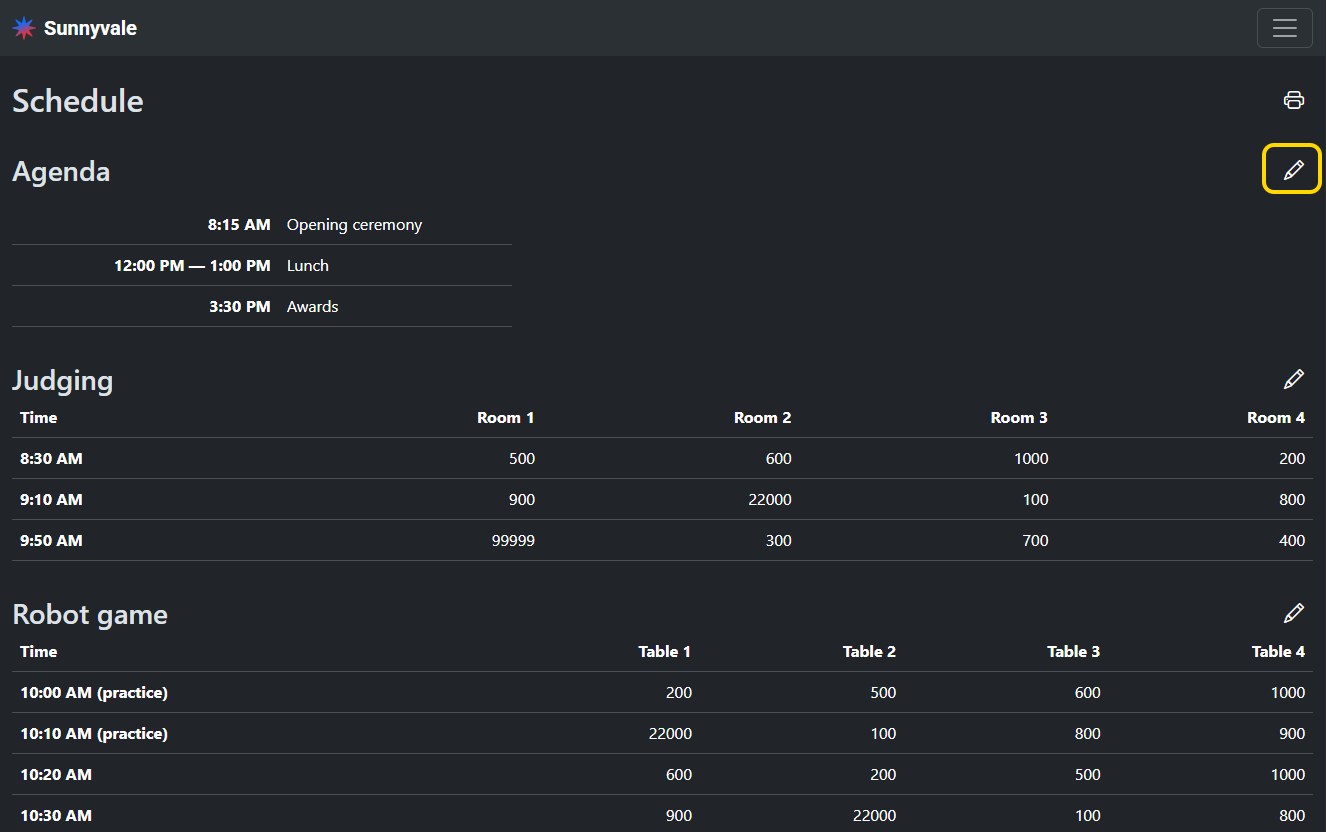
Task: Select the 8:30 AM judging time slot
Action: [x=51, y=459]
